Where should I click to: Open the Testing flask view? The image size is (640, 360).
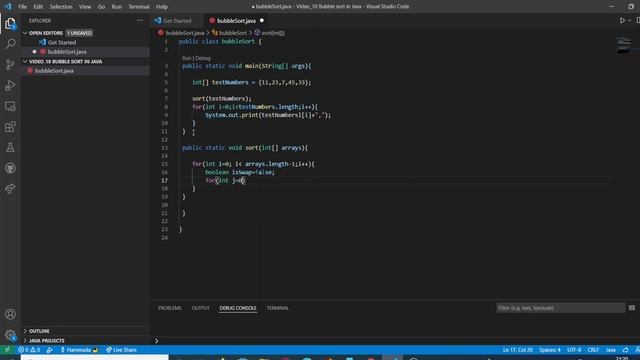pyautogui.click(x=10, y=147)
